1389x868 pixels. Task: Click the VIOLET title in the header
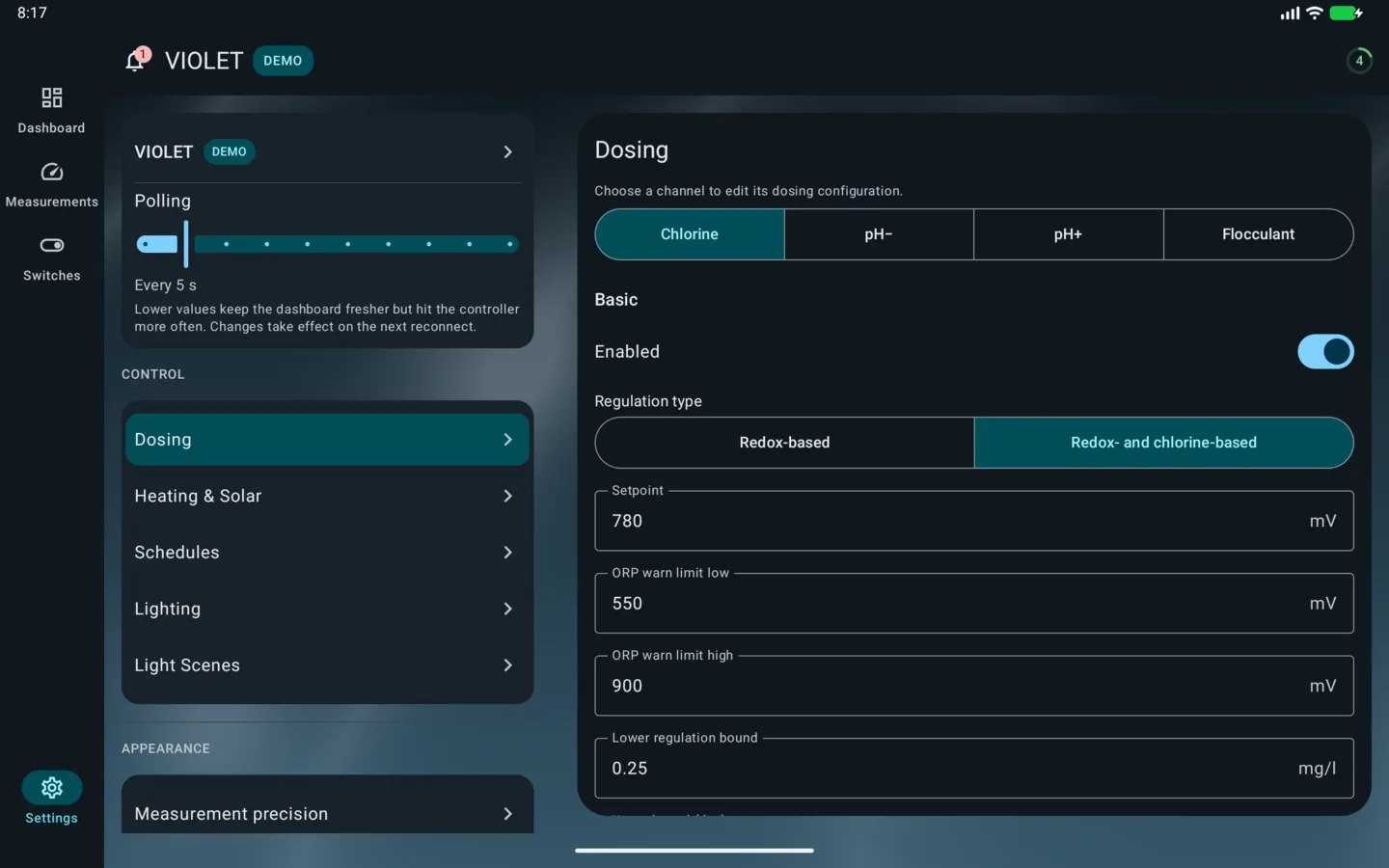pyautogui.click(x=204, y=61)
